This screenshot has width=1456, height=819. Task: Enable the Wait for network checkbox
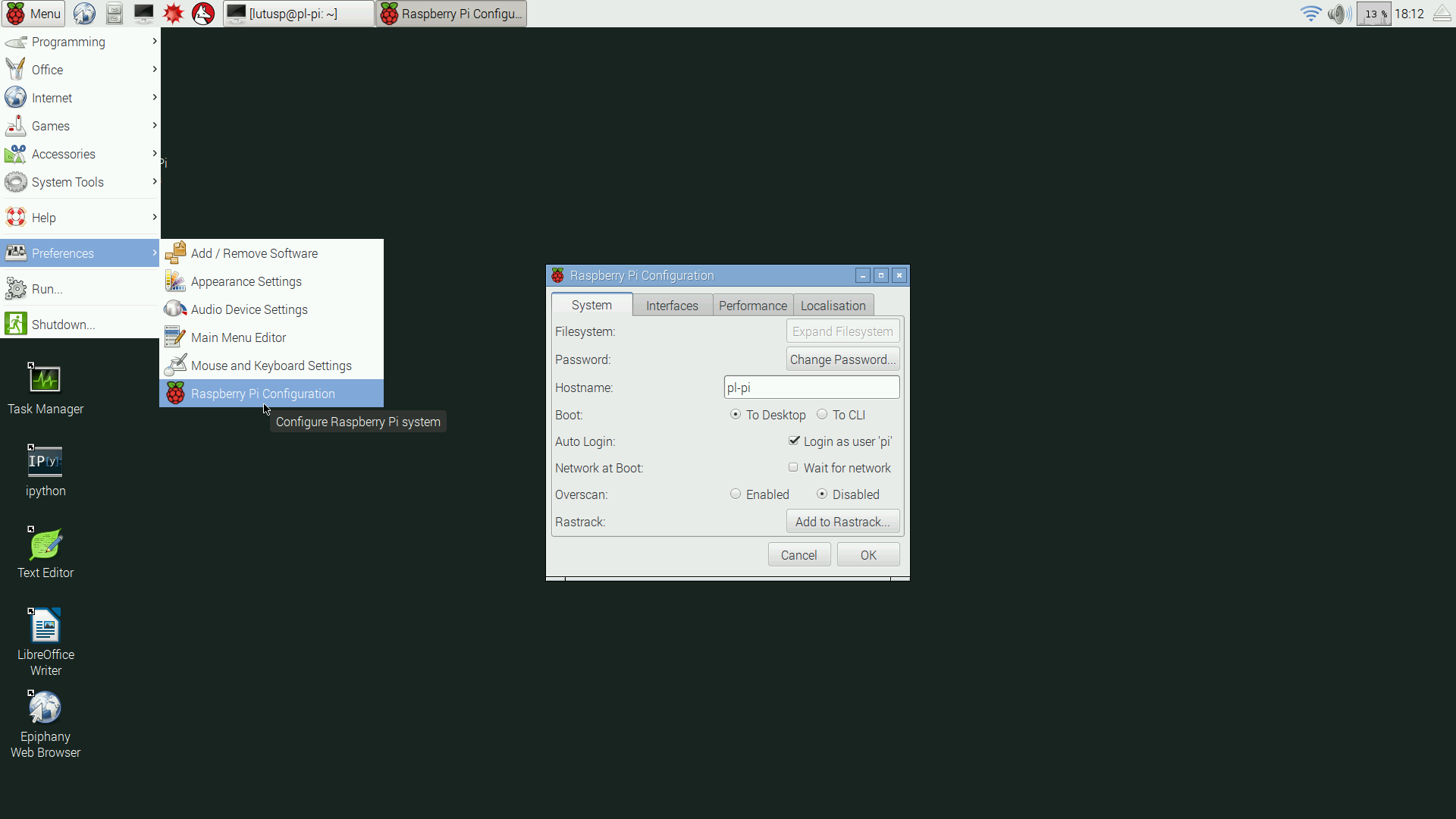pos(793,468)
